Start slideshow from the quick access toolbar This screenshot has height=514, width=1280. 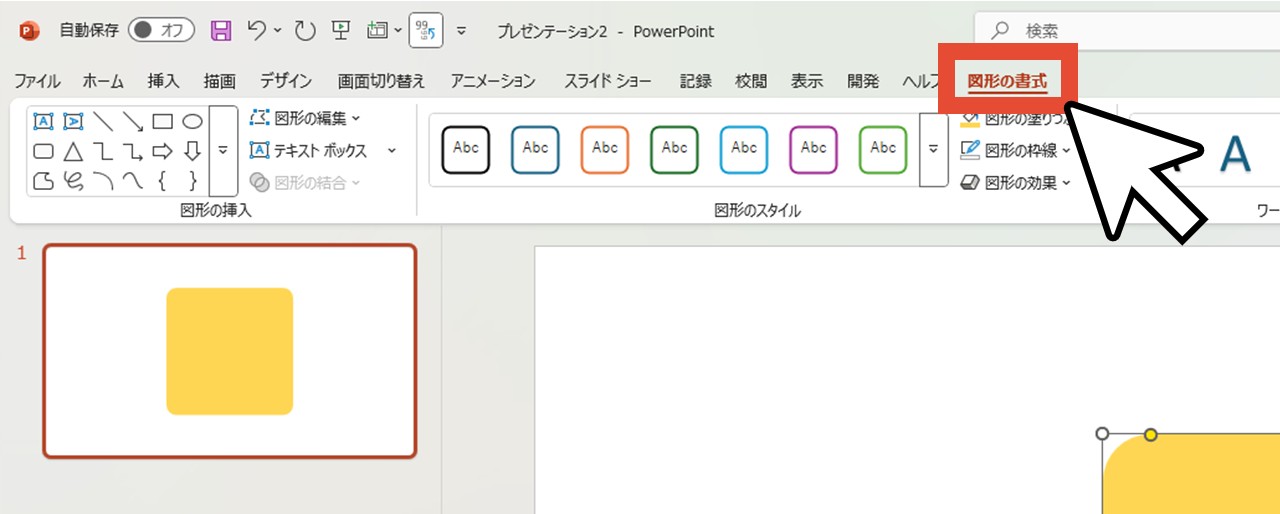[x=341, y=31]
